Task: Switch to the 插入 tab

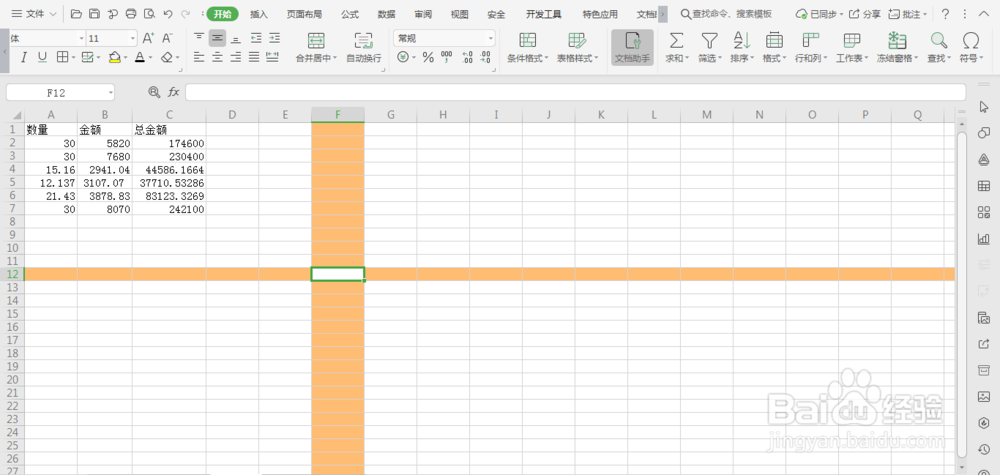Action: [x=259, y=14]
